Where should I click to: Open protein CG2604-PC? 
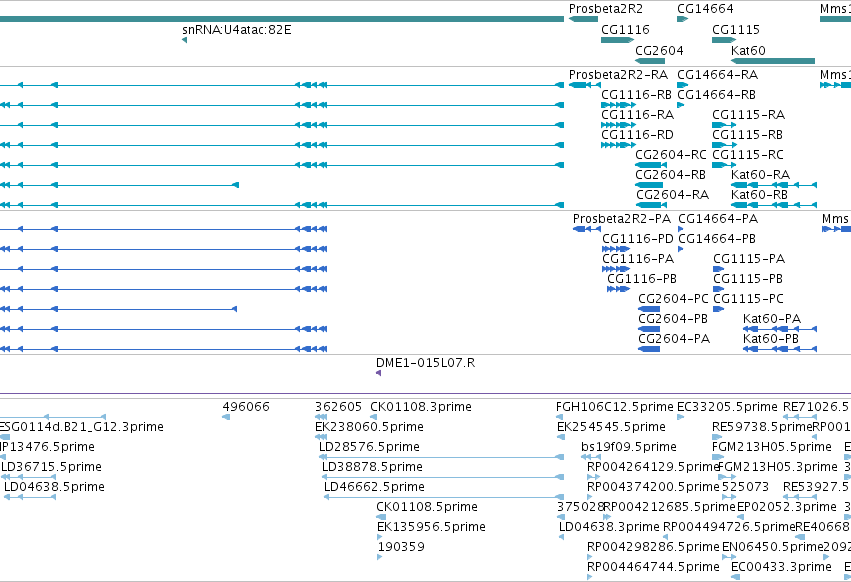coord(674,299)
